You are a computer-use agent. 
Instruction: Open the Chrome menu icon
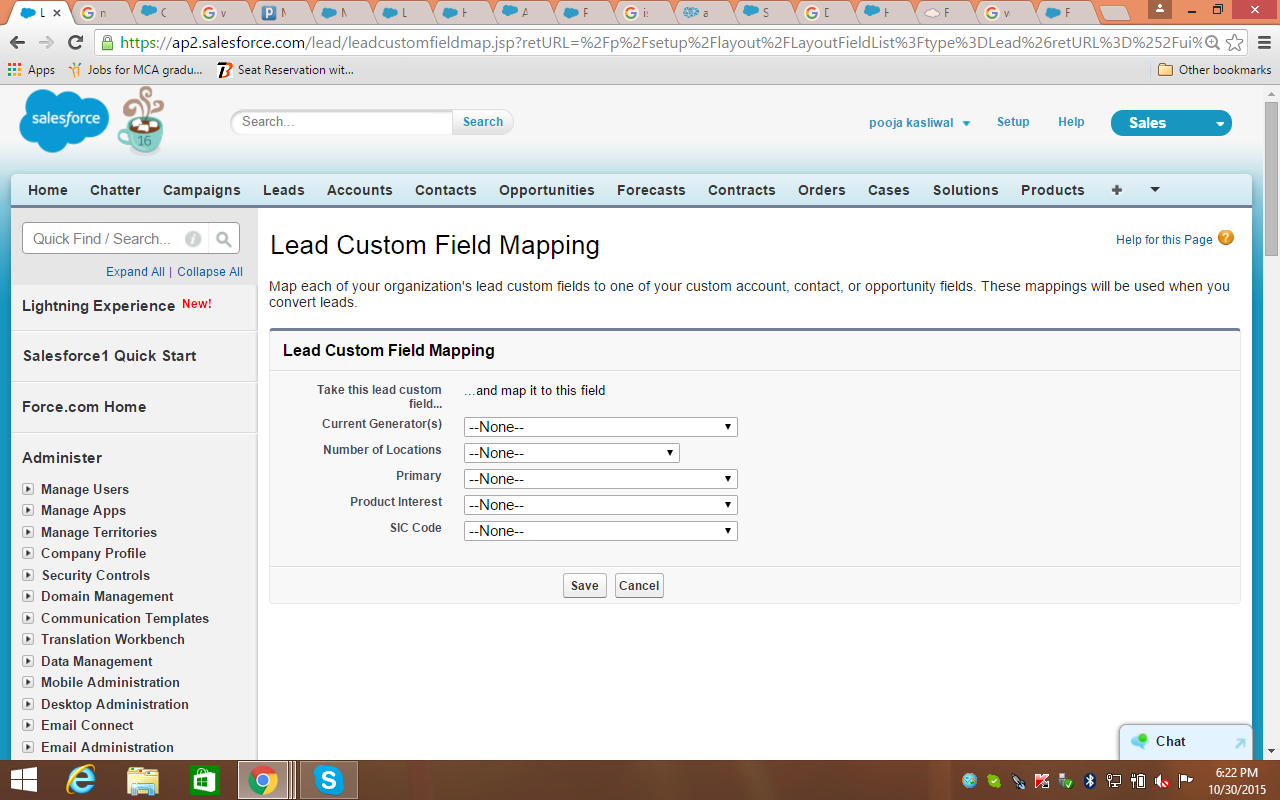(1263, 43)
